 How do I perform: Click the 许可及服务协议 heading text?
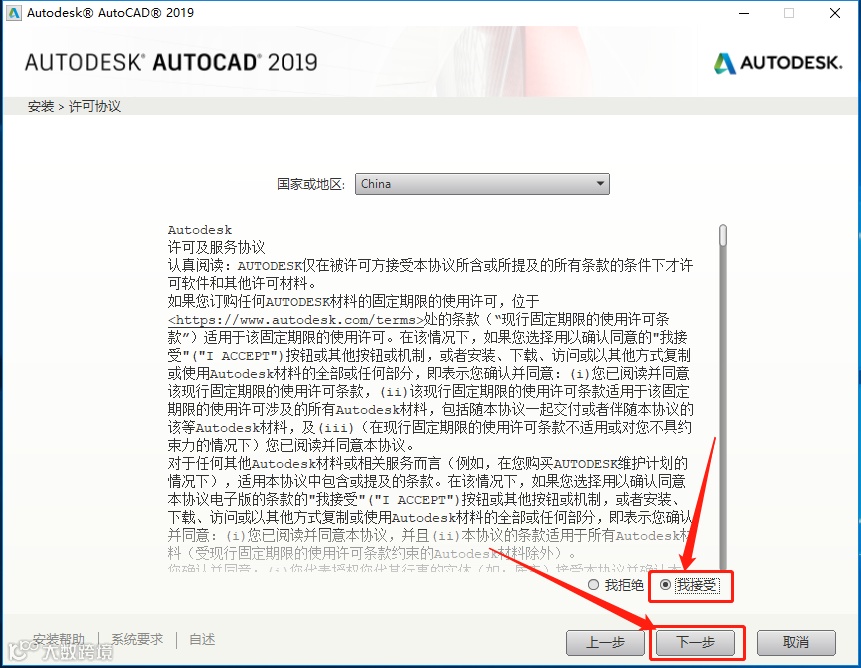[x=216, y=248]
